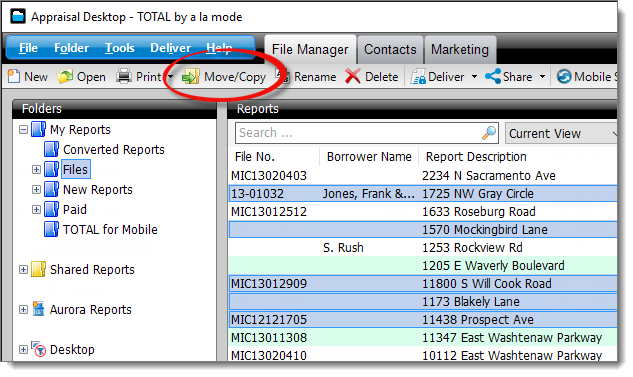
Task: Open the Share dropdown arrow
Action: [542, 77]
